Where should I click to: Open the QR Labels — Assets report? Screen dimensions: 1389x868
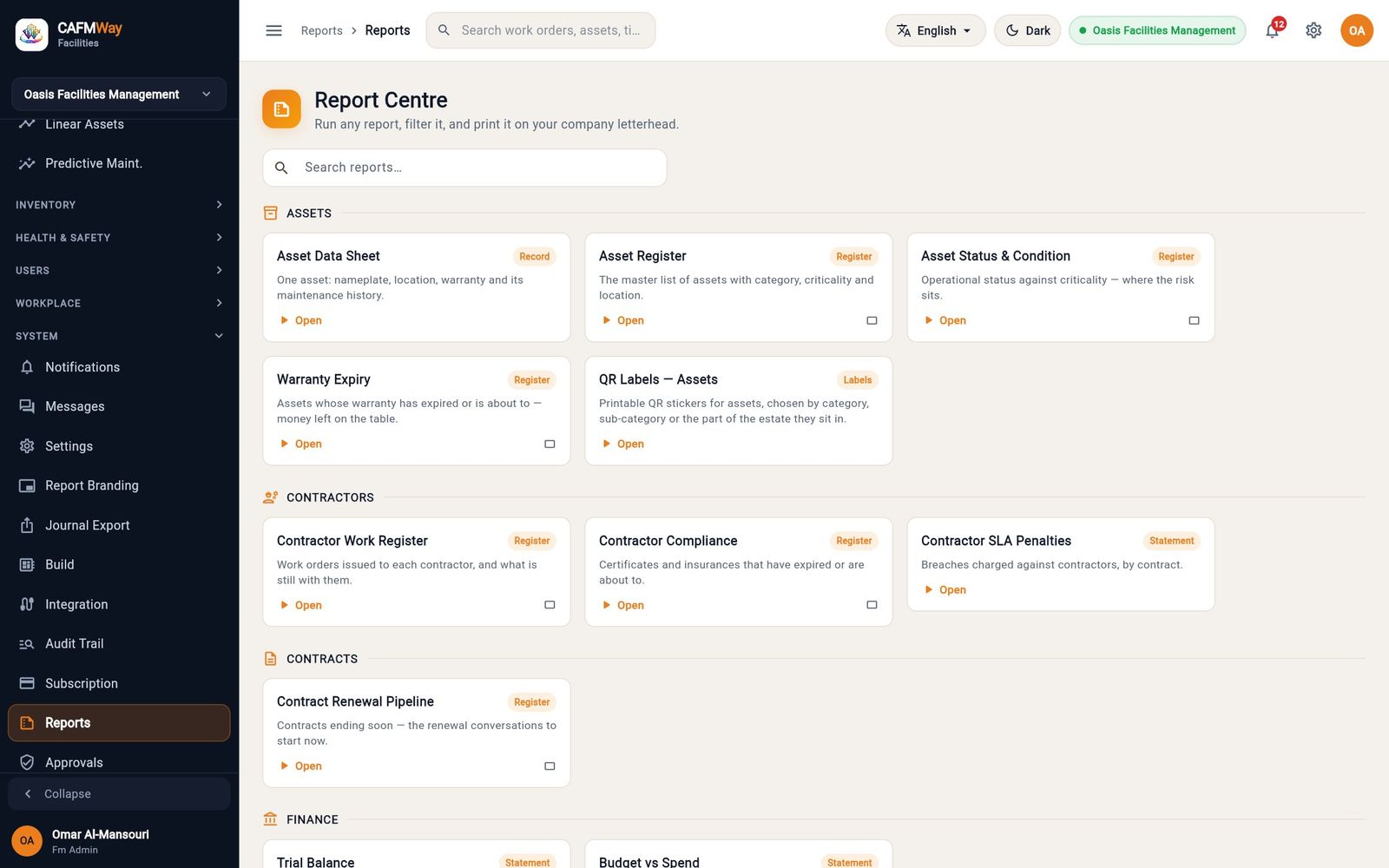622,444
